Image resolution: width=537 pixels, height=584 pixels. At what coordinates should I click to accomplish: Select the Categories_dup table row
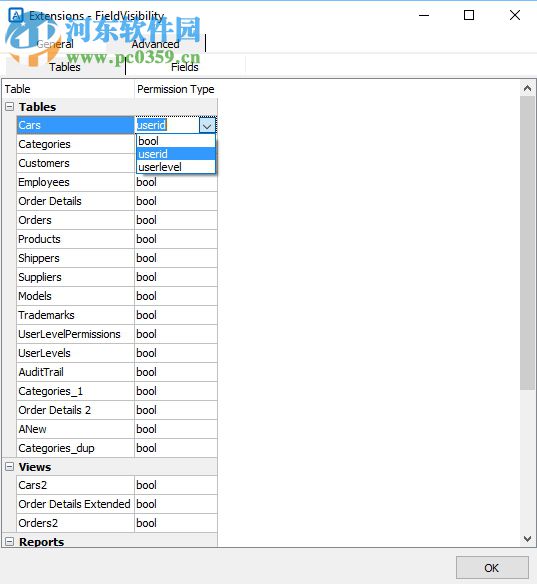[x=75, y=448]
